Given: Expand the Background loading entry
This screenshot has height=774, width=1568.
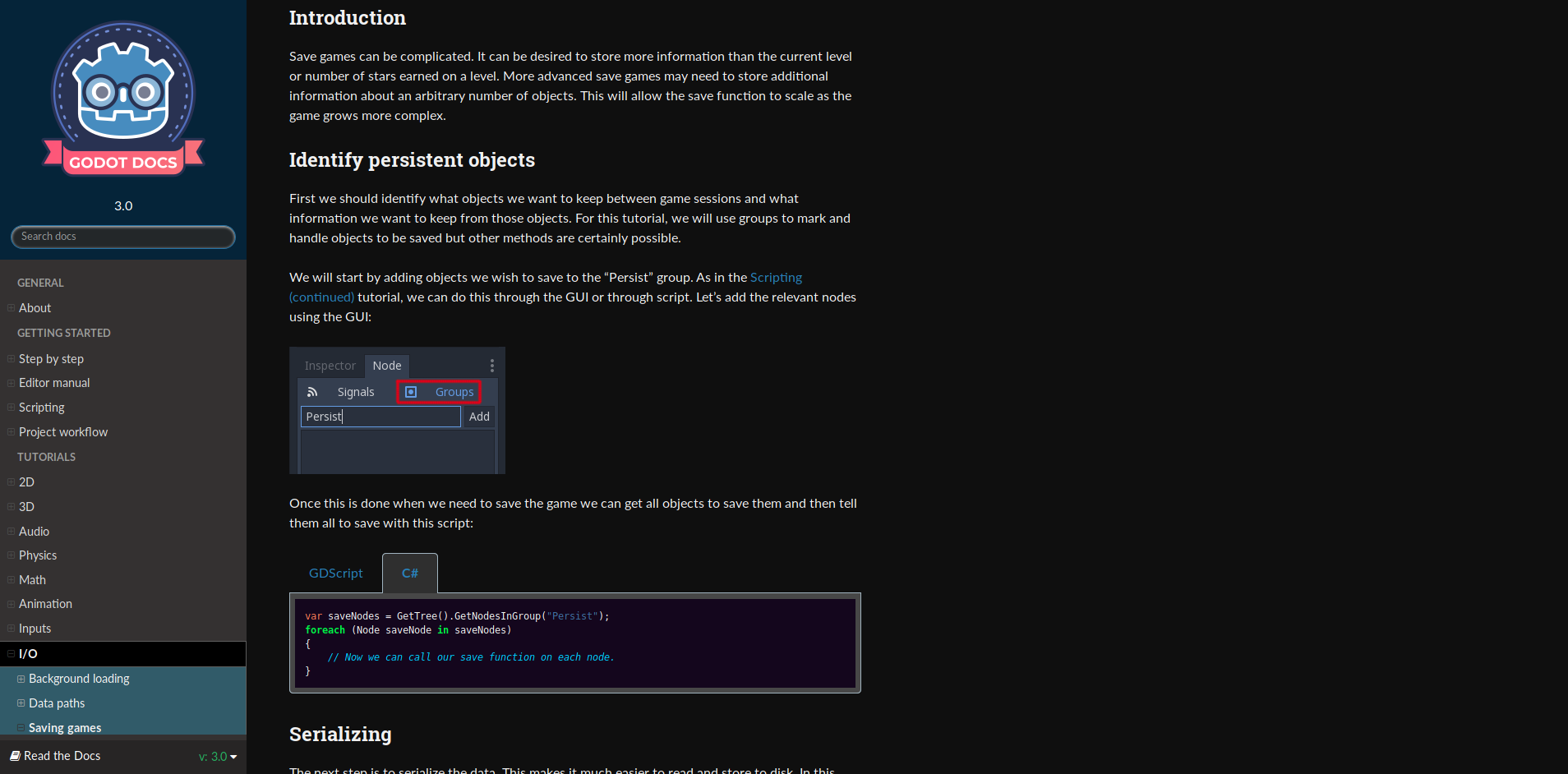Looking at the screenshot, I should [21, 679].
